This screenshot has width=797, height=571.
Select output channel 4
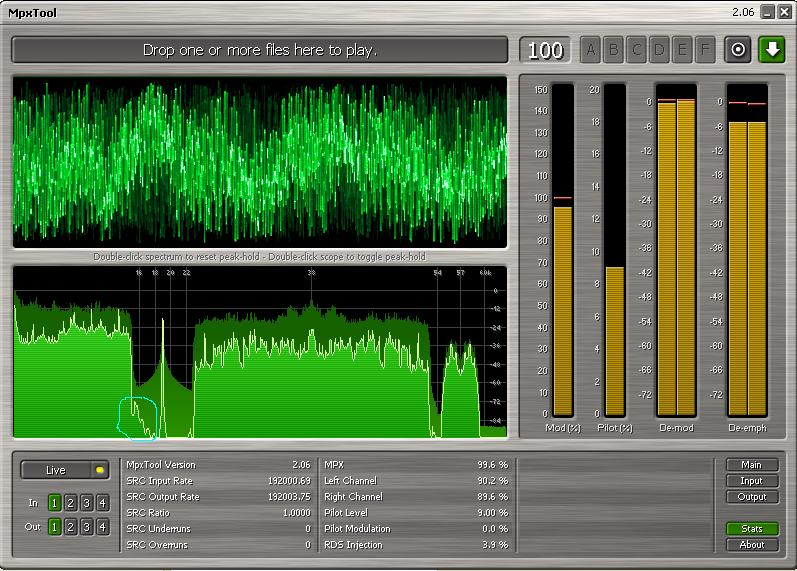click(x=102, y=527)
